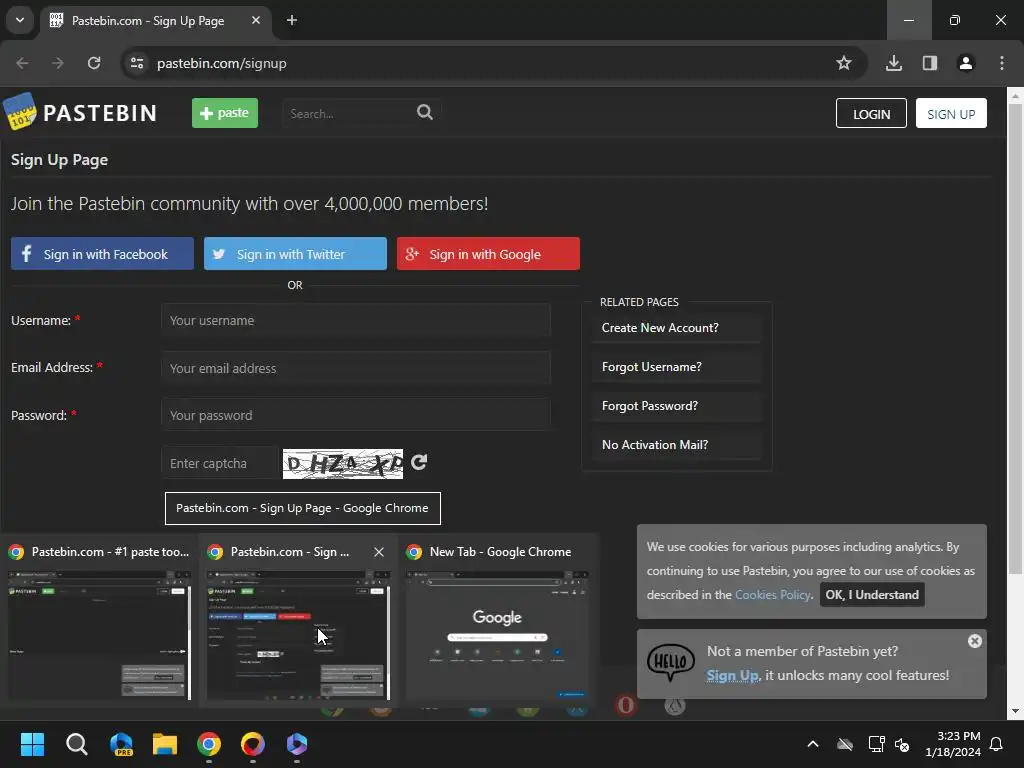
Task: Click the search magnifier icon in Pastebin header
Action: (424, 112)
